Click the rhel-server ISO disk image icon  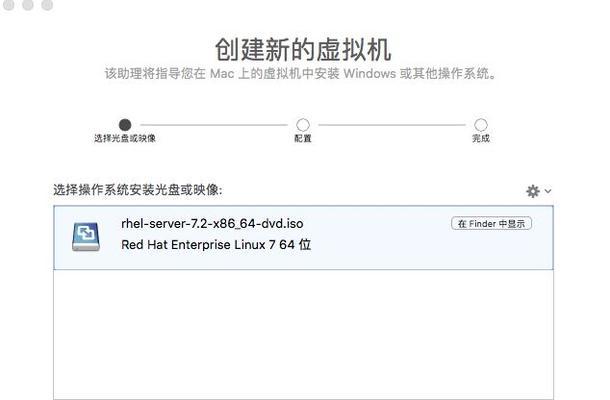[86, 237]
